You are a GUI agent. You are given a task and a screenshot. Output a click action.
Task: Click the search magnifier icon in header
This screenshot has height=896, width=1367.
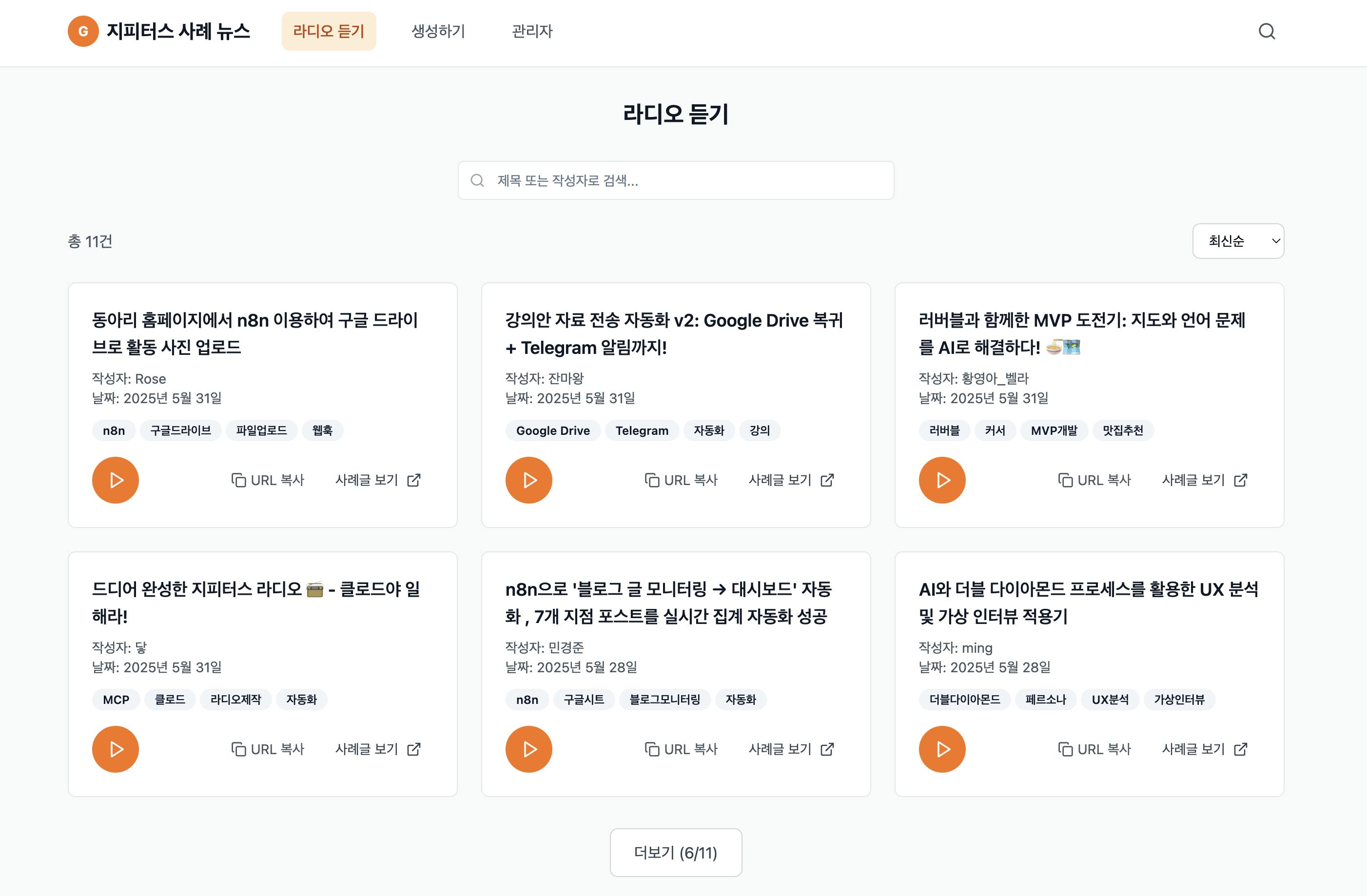[x=1267, y=31]
